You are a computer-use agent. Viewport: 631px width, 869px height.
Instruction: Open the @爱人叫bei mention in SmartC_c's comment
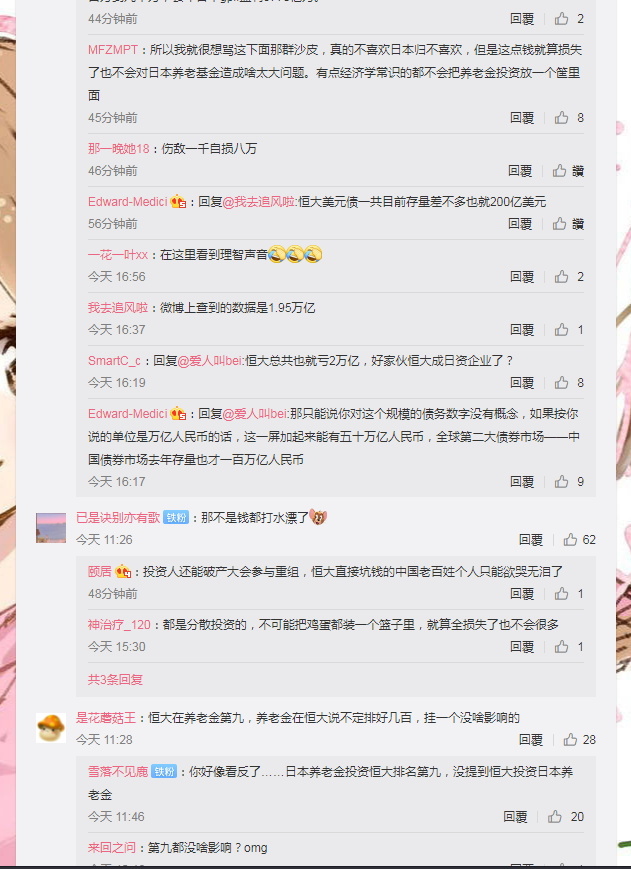(210, 361)
